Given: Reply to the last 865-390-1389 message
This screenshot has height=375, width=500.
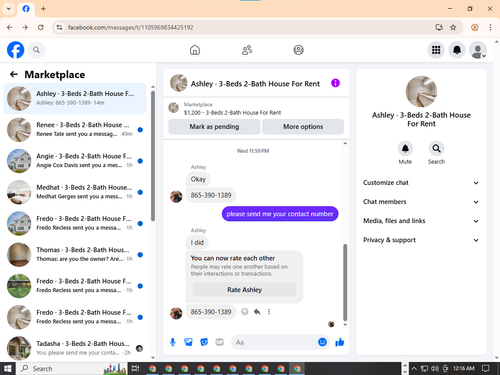Looking at the screenshot, I should [x=257, y=312].
